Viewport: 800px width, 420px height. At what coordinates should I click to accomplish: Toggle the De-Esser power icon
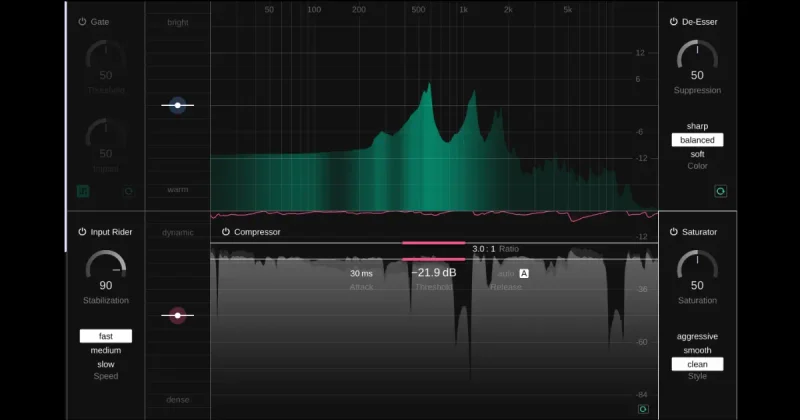(673, 22)
